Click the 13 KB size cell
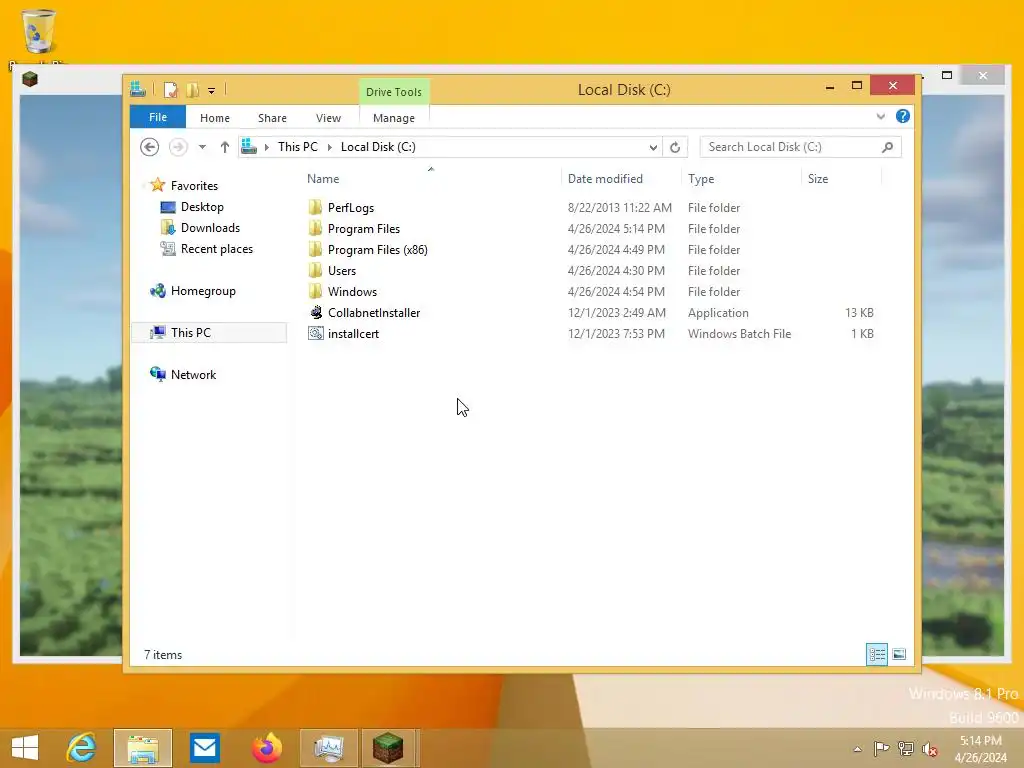Screen dimensions: 1024x768 859,313
